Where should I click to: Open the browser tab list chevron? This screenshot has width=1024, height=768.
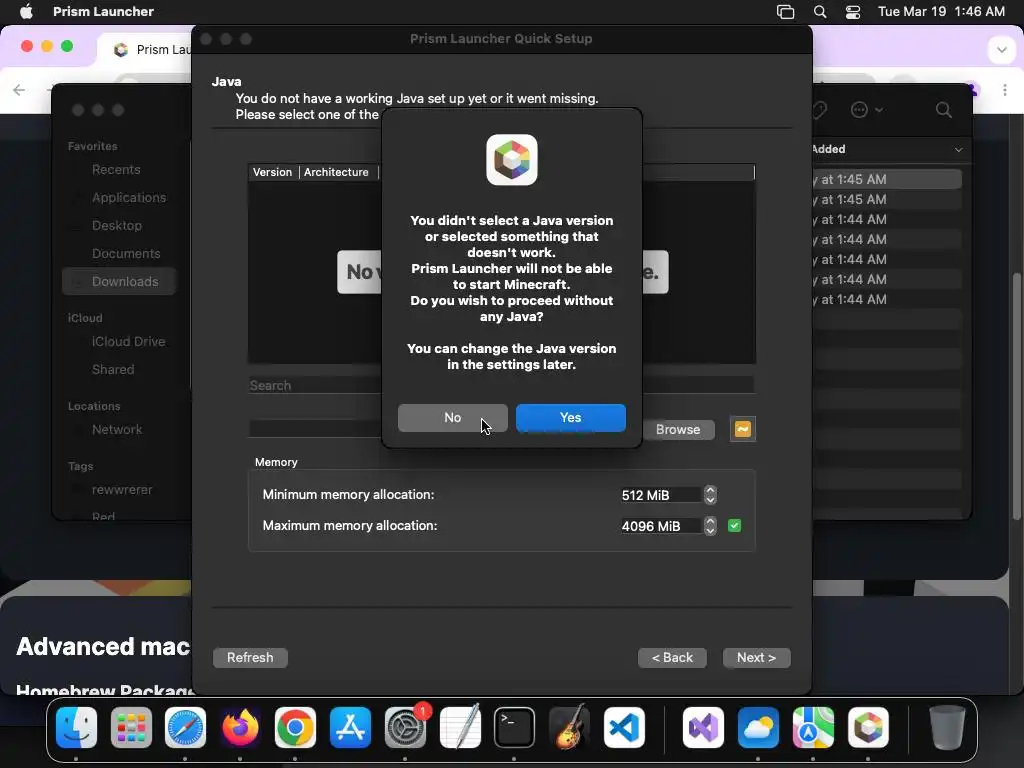pyautogui.click(x=1001, y=50)
